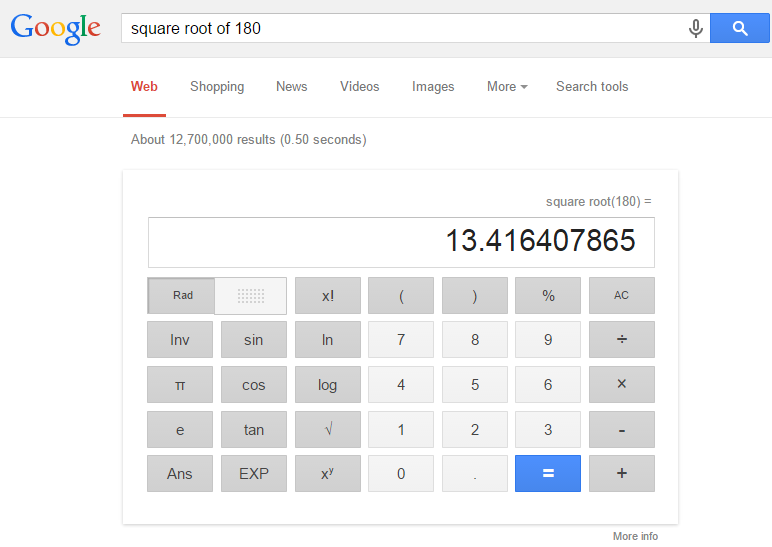772x547 pixels.
Task: Switch calculator to Rad mode
Action: point(182,296)
